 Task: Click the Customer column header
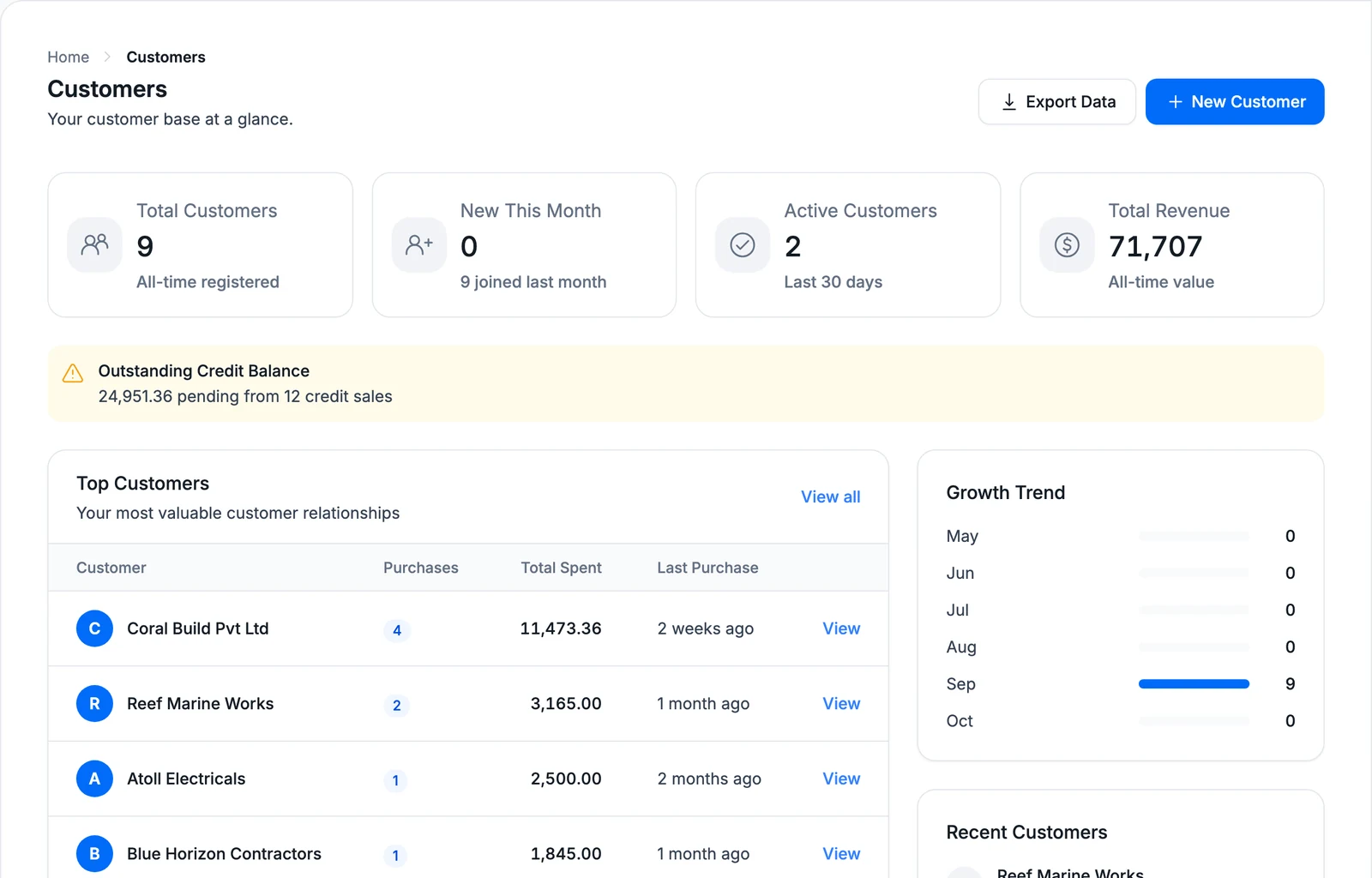pos(111,568)
